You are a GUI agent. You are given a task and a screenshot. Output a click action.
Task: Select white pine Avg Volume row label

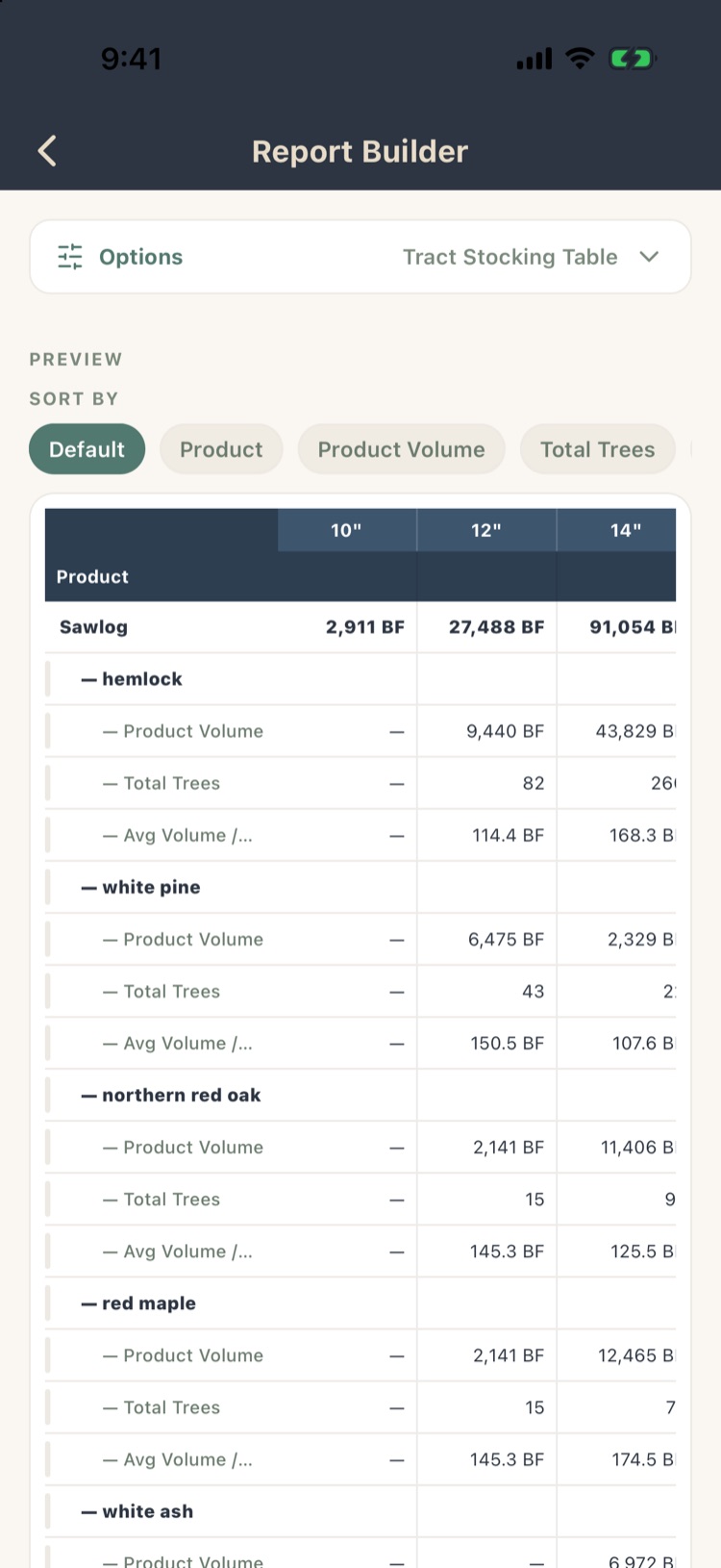tap(177, 1044)
